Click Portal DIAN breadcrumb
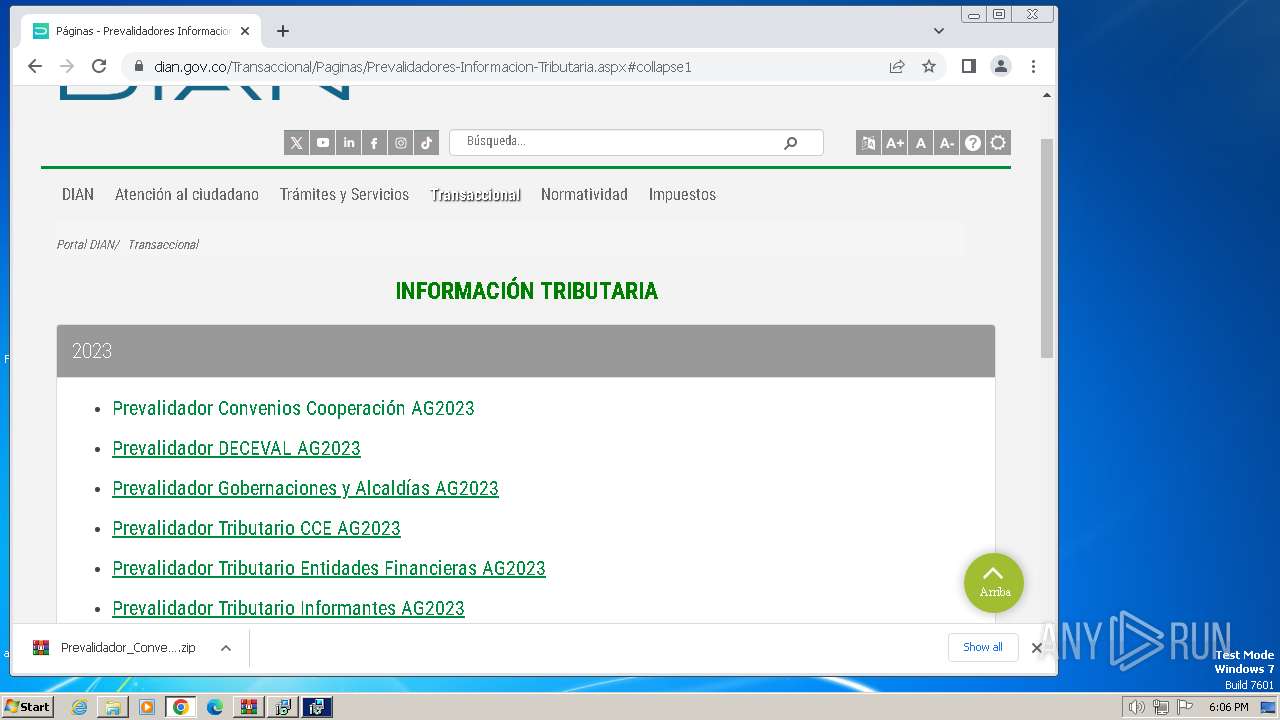This screenshot has width=1280, height=720. (x=87, y=245)
